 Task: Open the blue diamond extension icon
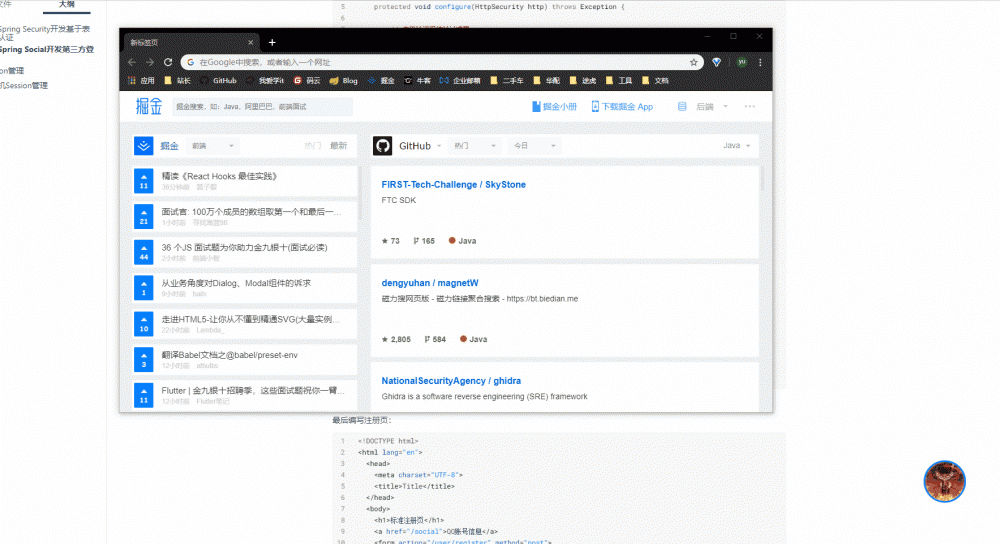coord(717,62)
